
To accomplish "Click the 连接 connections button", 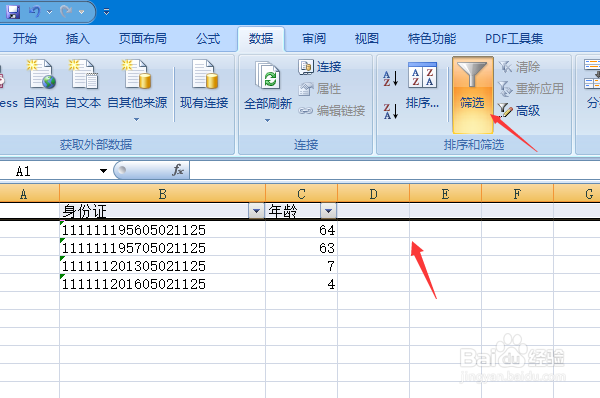I will coord(320,67).
